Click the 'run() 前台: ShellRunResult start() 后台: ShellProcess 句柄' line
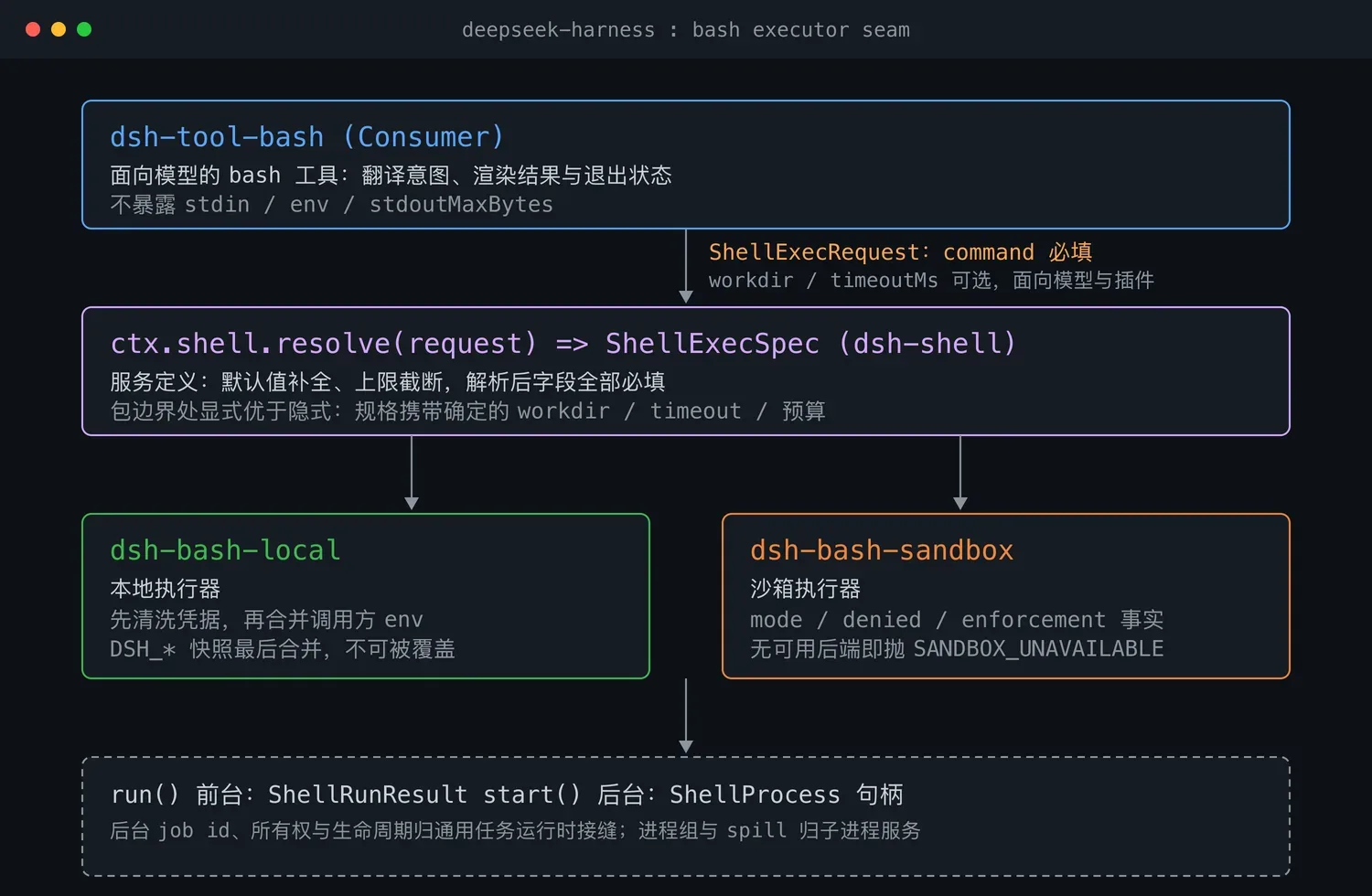The image size is (1372, 896). pos(507,795)
